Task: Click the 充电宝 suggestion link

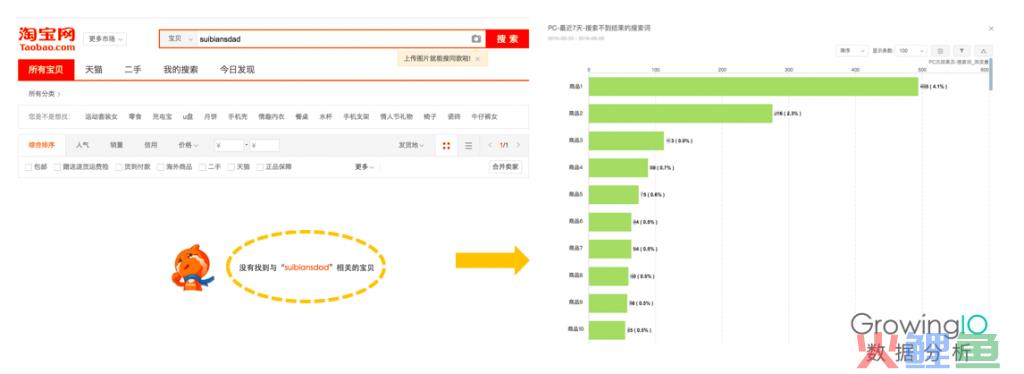Action: tap(162, 117)
